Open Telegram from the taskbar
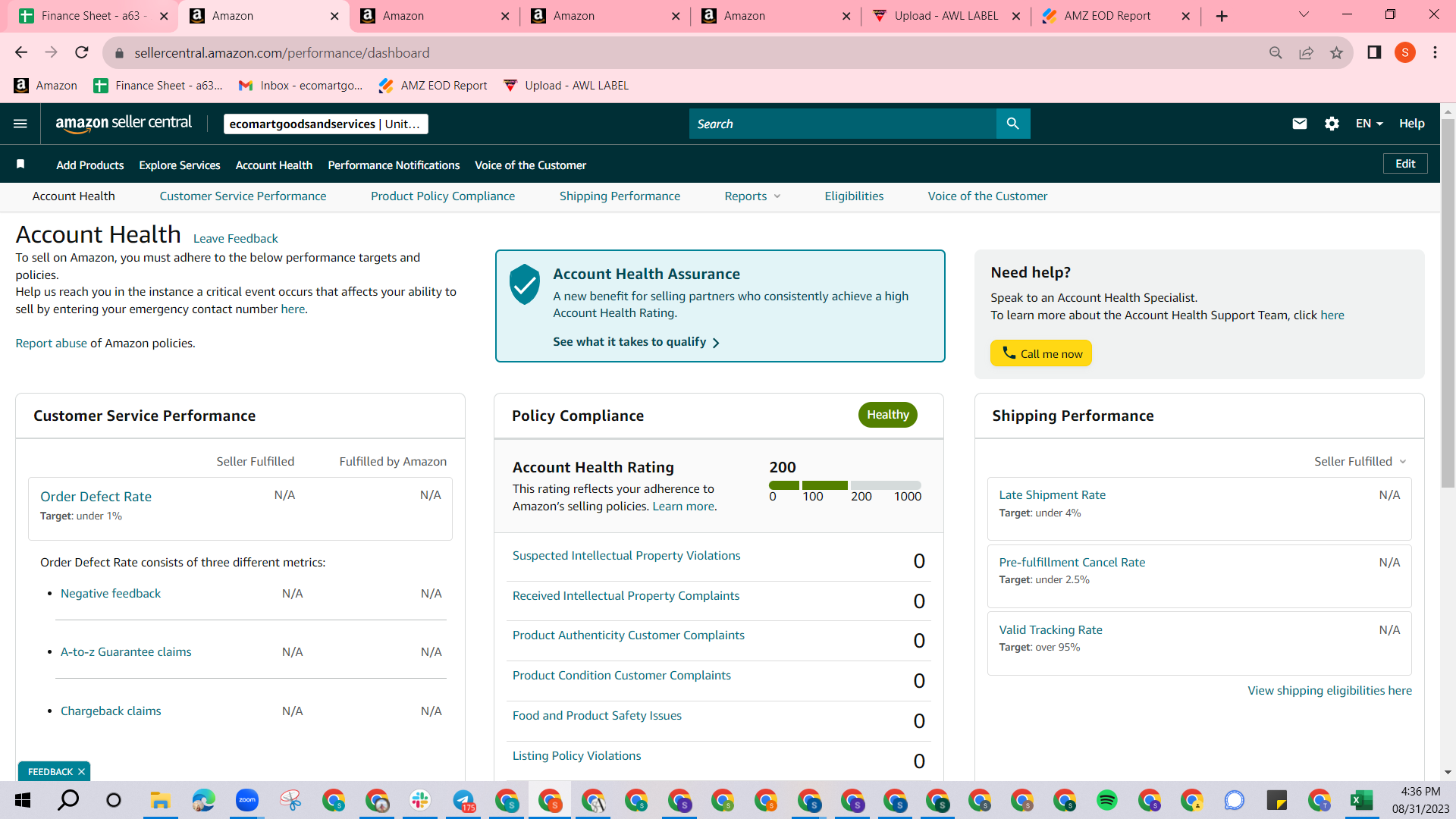The height and width of the screenshot is (819, 1456). pos(464,800)
